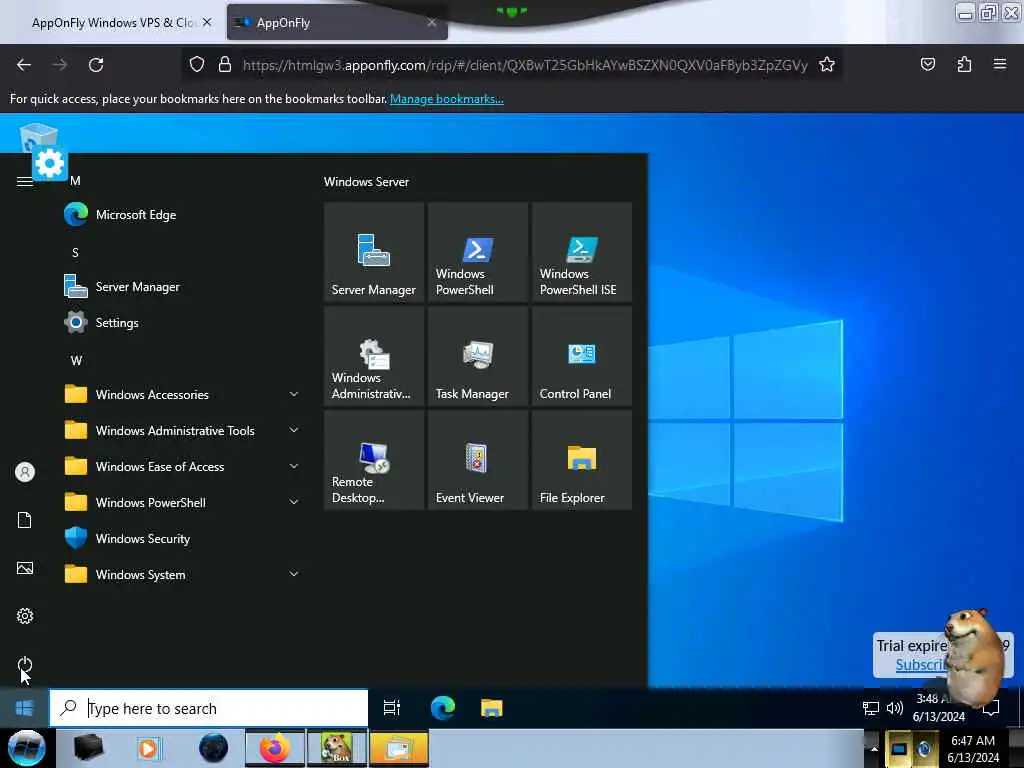Open Settings gear in Start sidebar

[25, 616]
